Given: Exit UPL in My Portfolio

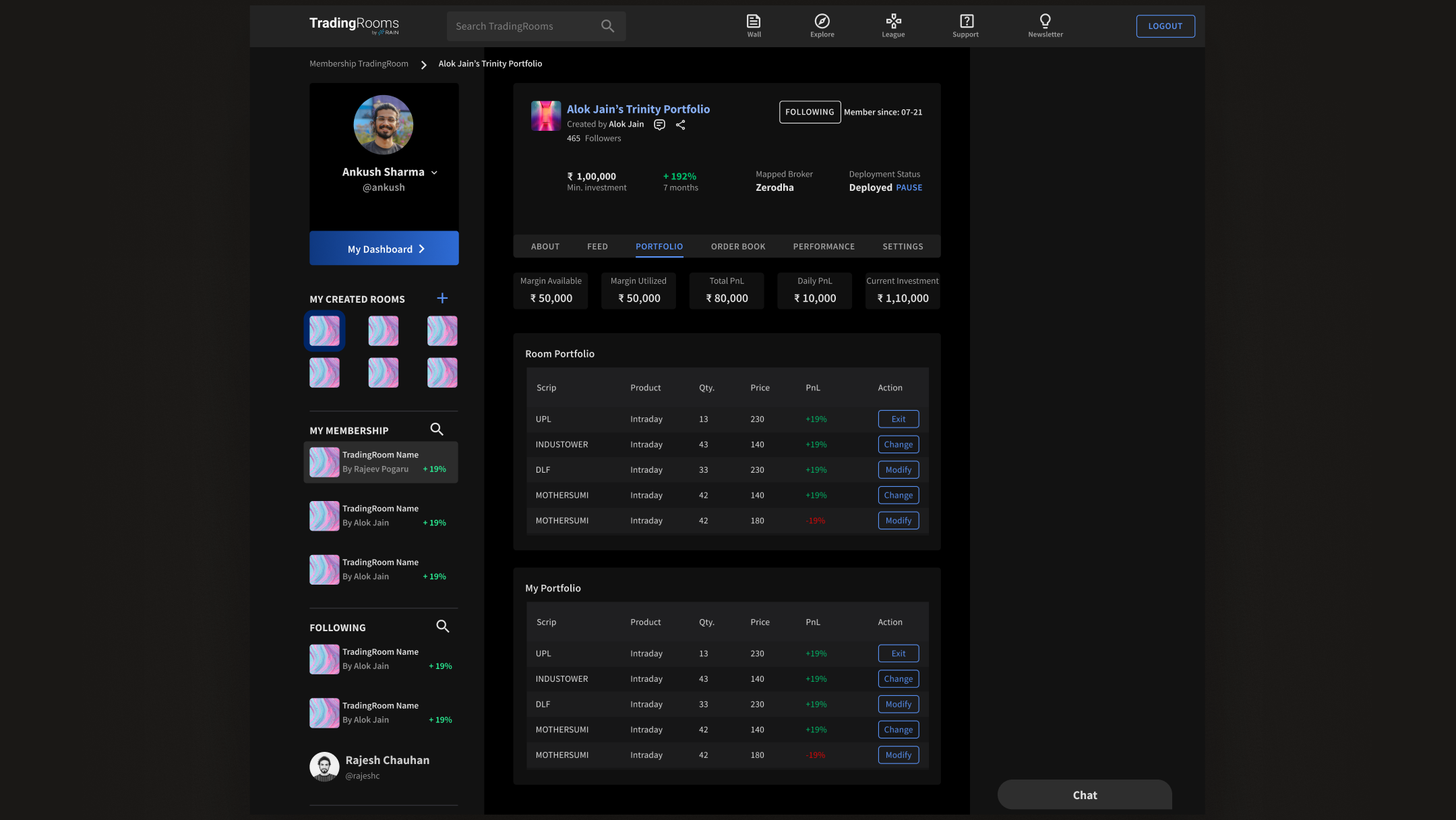Looking at the screenshot, I should (899, 653).
